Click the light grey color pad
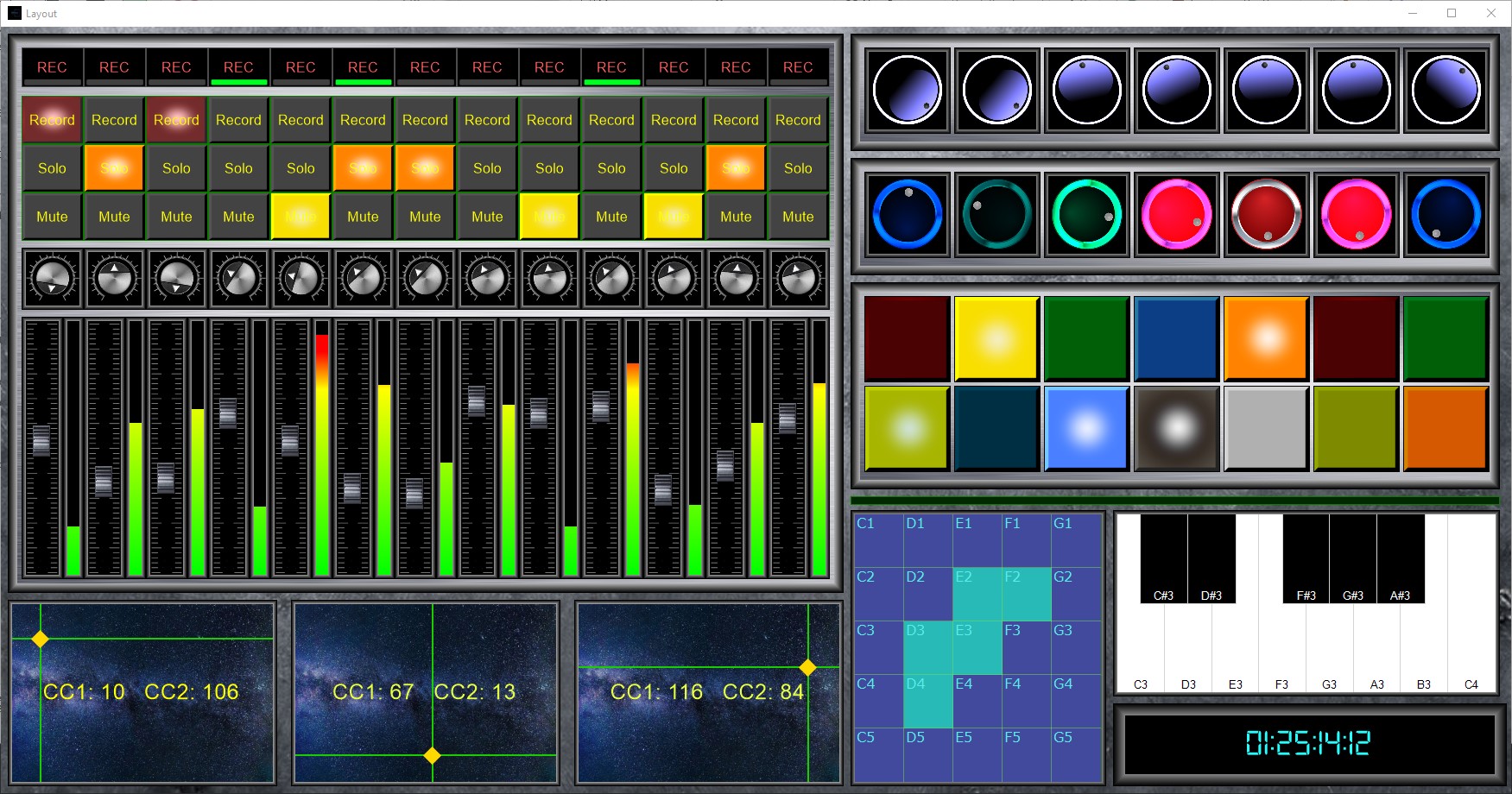1512x794 pixels. click(1266, 428)
